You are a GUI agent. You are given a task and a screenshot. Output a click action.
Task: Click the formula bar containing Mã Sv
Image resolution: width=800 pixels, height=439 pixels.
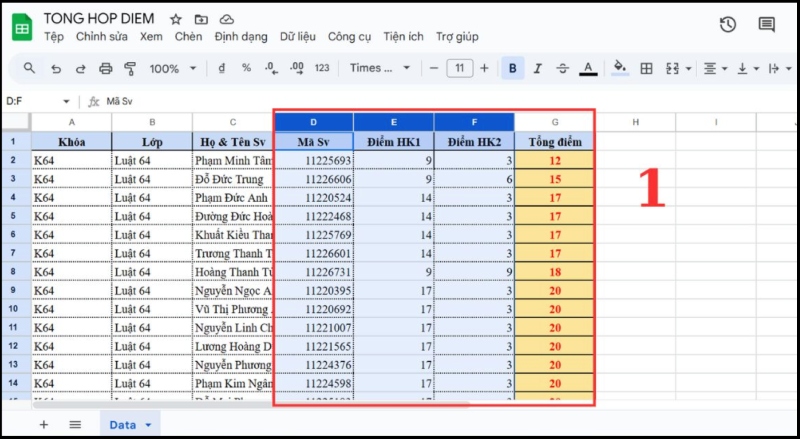tap(449, 102)
